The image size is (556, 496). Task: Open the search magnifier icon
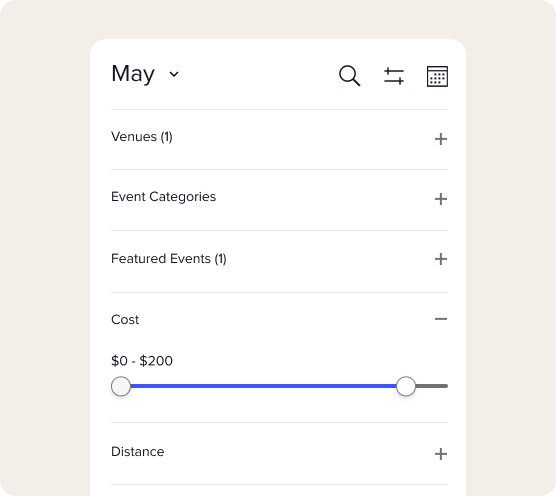(349, 76)
